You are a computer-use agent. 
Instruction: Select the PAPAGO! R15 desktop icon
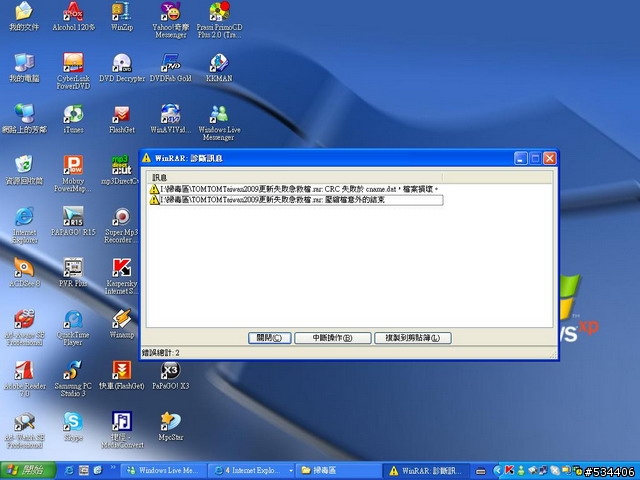coord(73,222)
